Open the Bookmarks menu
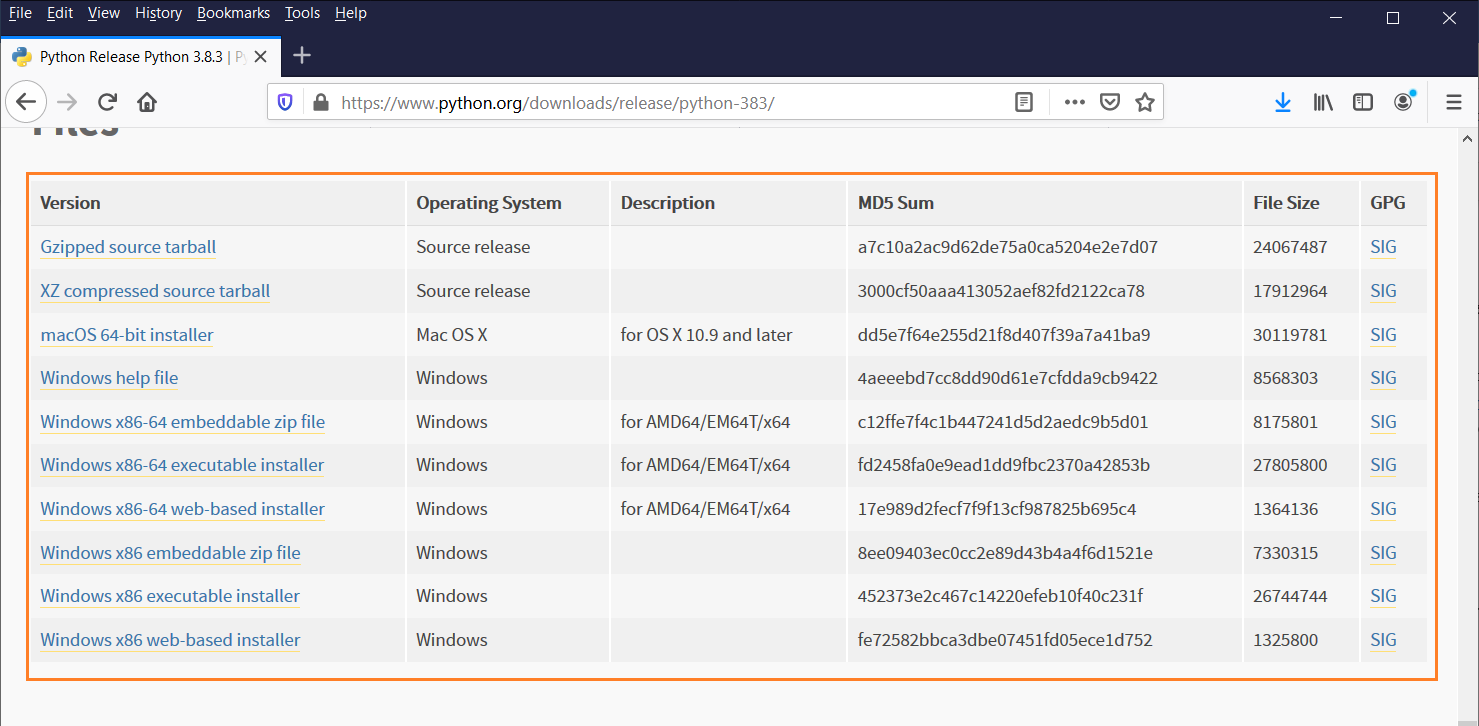Screen dimensions: 1479x726 [x=233, y=13]
